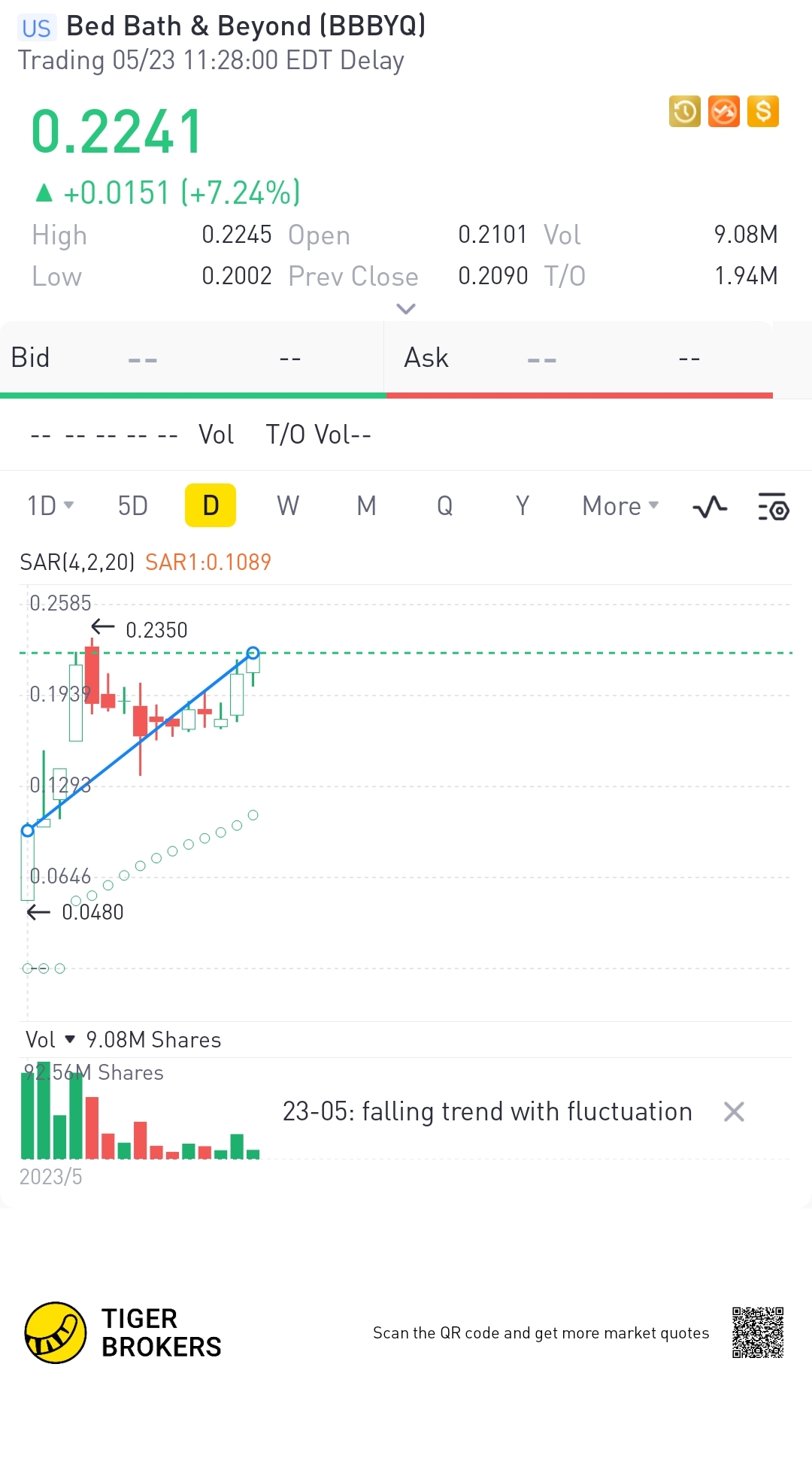Tap the orange crossed-out trend arrow icon
The height and width of the screenshot is (1458, 812).
click(723, 112)
